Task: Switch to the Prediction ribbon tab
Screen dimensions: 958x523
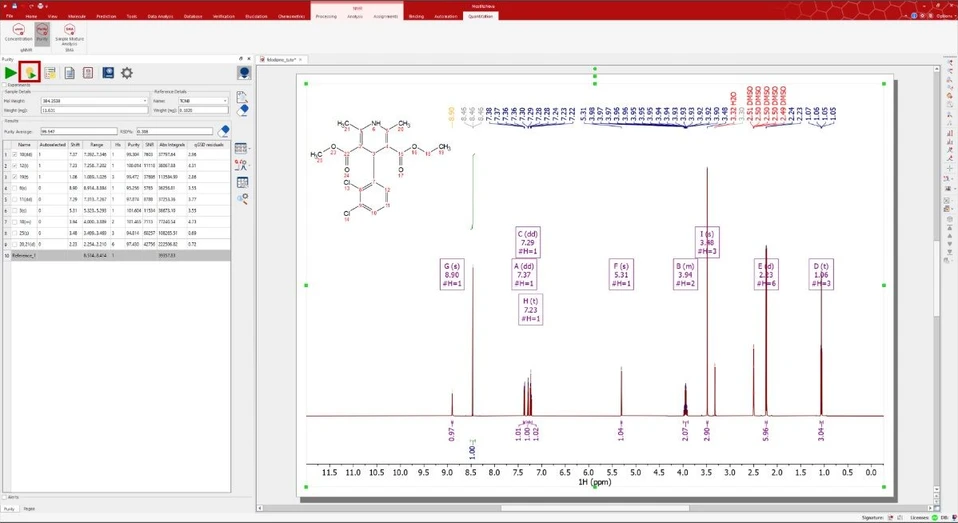Action: (x=106, y=16)
